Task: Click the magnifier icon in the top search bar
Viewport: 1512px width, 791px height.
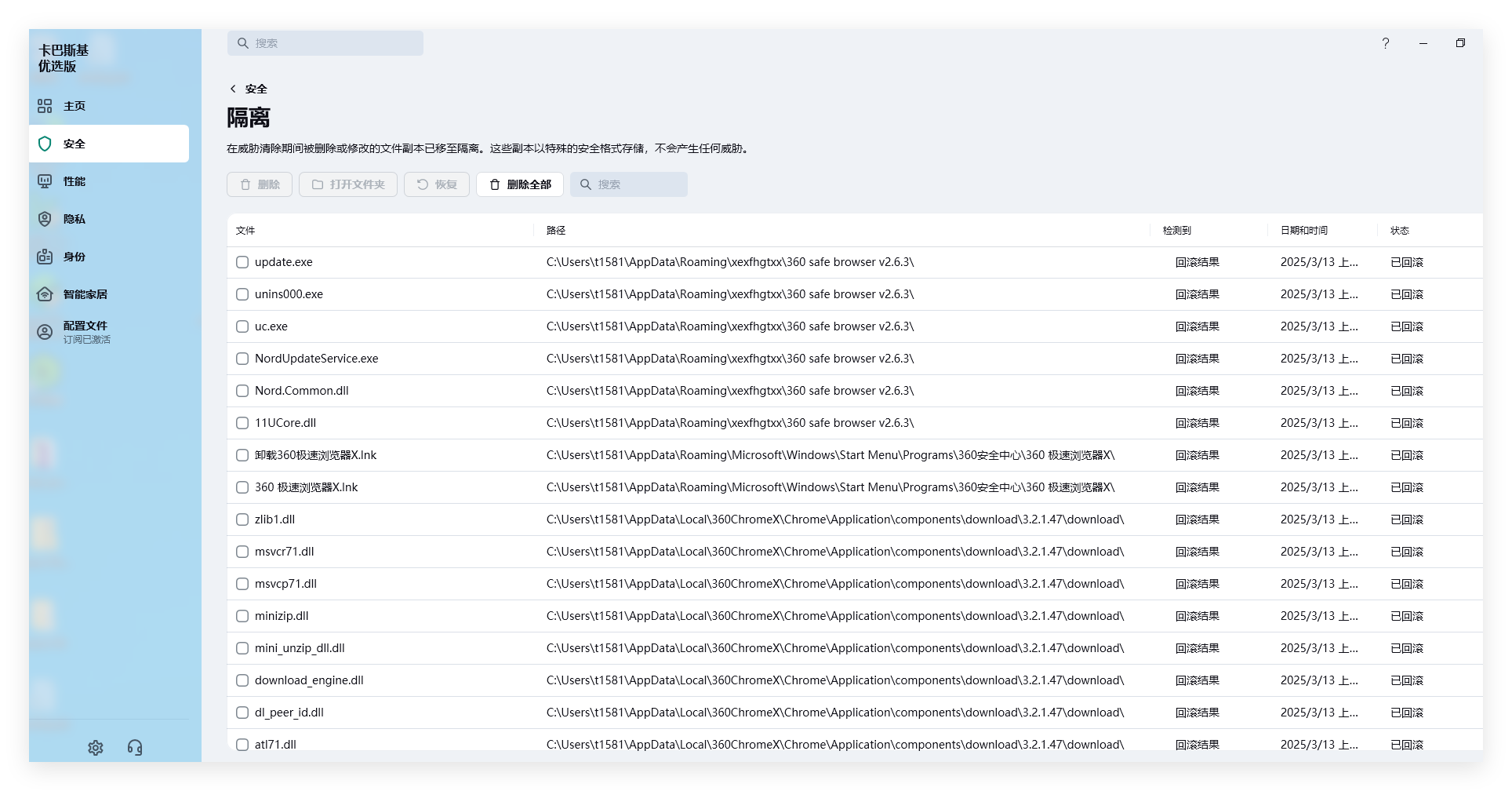Action: (x=243, y=43)
